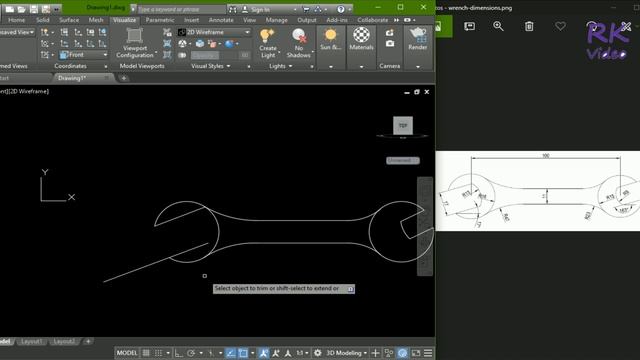Click the New file icon in quick access toolbar
The height and width of the screenshot is (360, 640).
10,9
